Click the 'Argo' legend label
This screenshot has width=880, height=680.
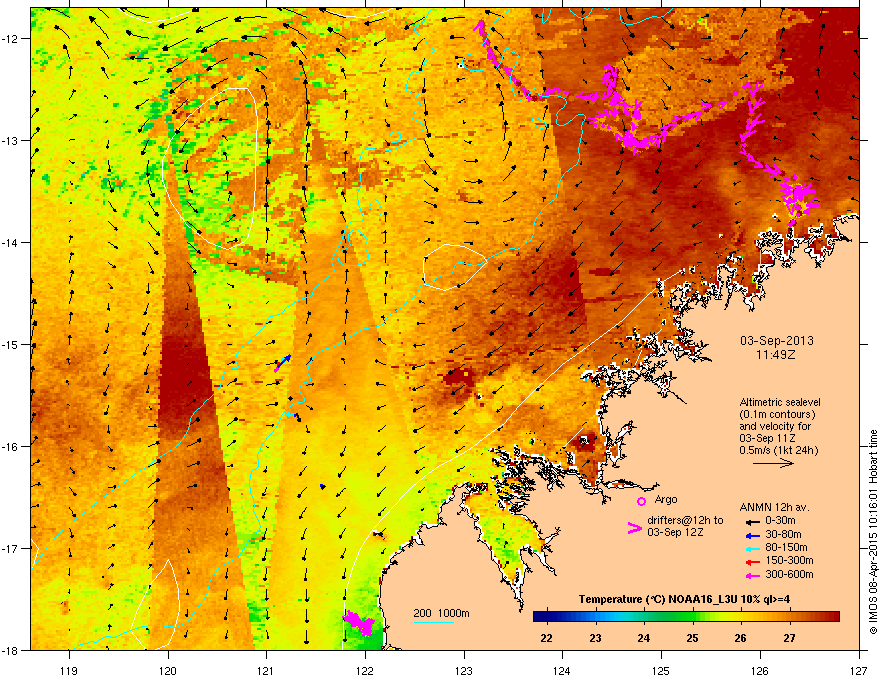[666, 499]
